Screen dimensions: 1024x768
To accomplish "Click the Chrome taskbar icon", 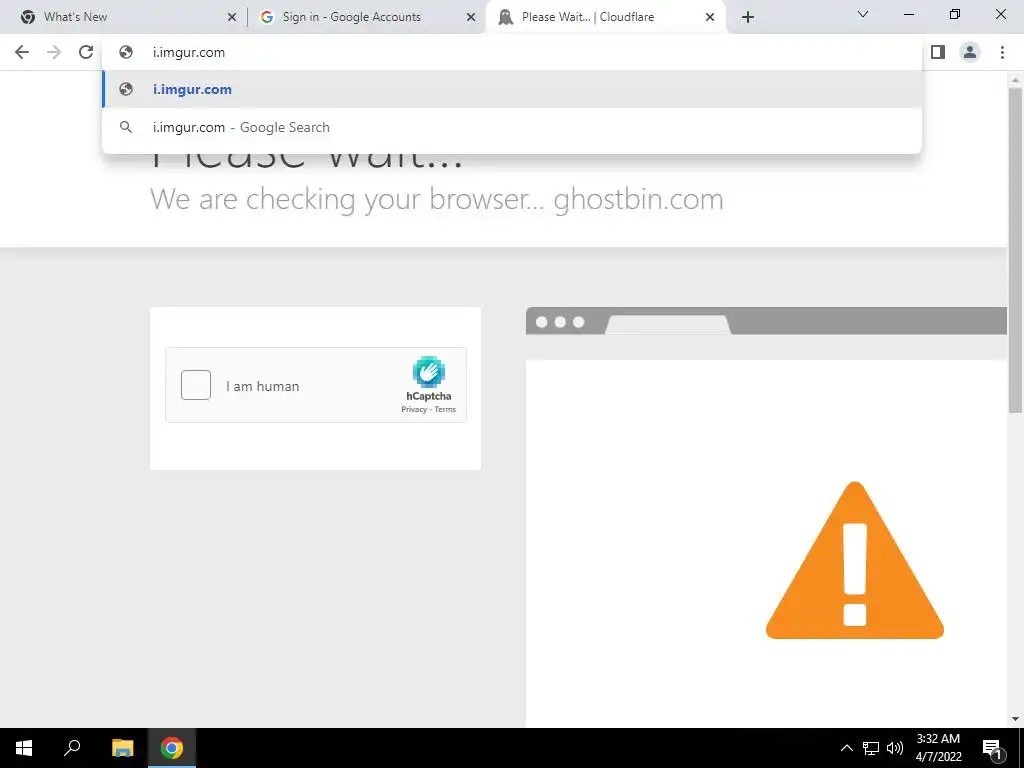I will coord(172,748).
